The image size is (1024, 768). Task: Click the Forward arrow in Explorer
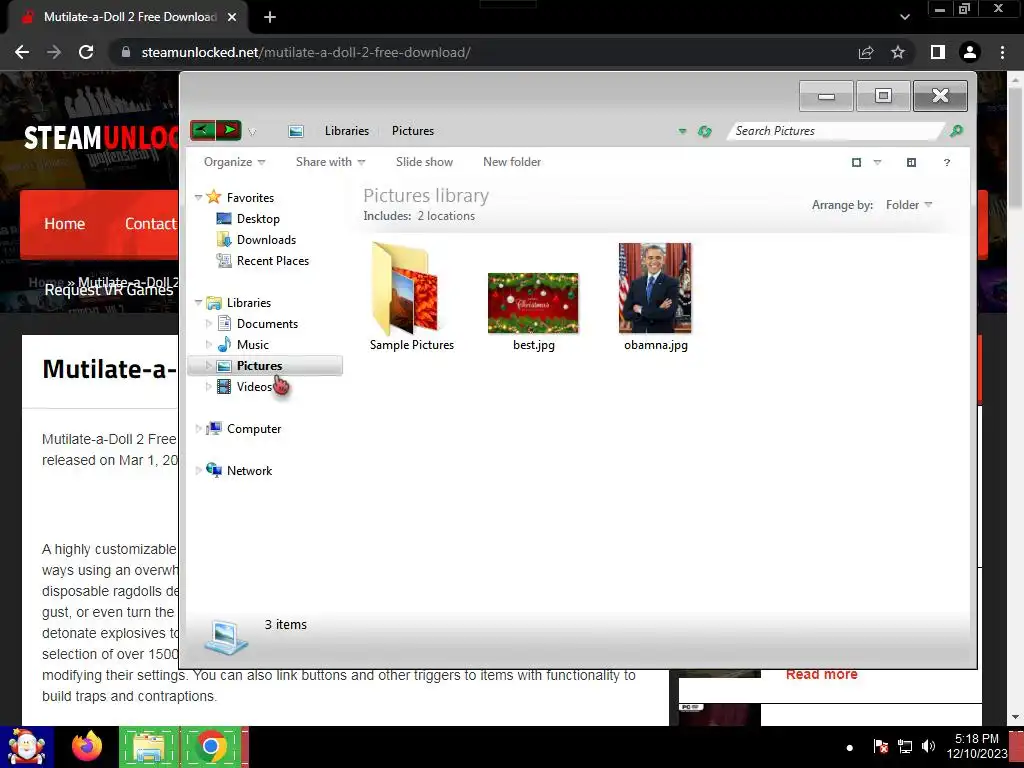(229, 130)
